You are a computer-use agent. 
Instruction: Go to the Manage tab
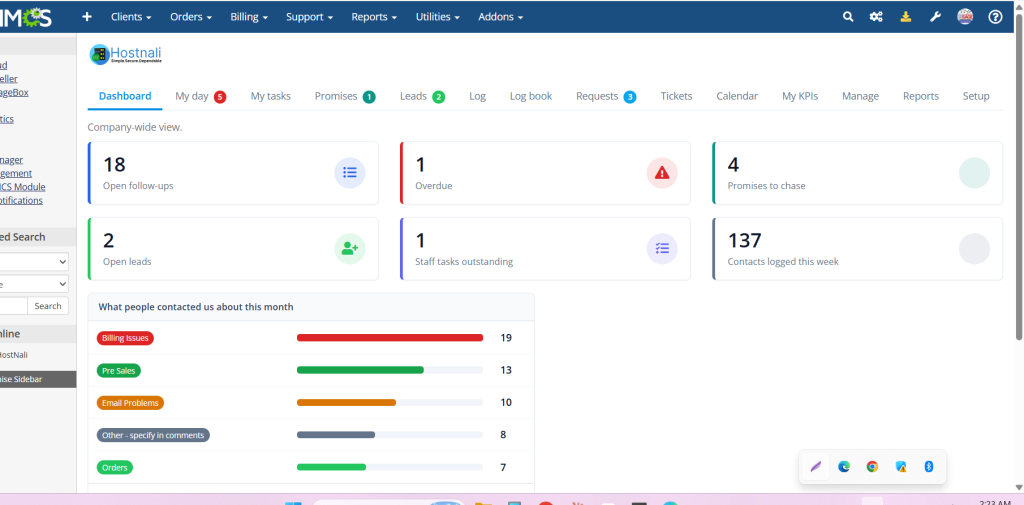click(860, 96)
